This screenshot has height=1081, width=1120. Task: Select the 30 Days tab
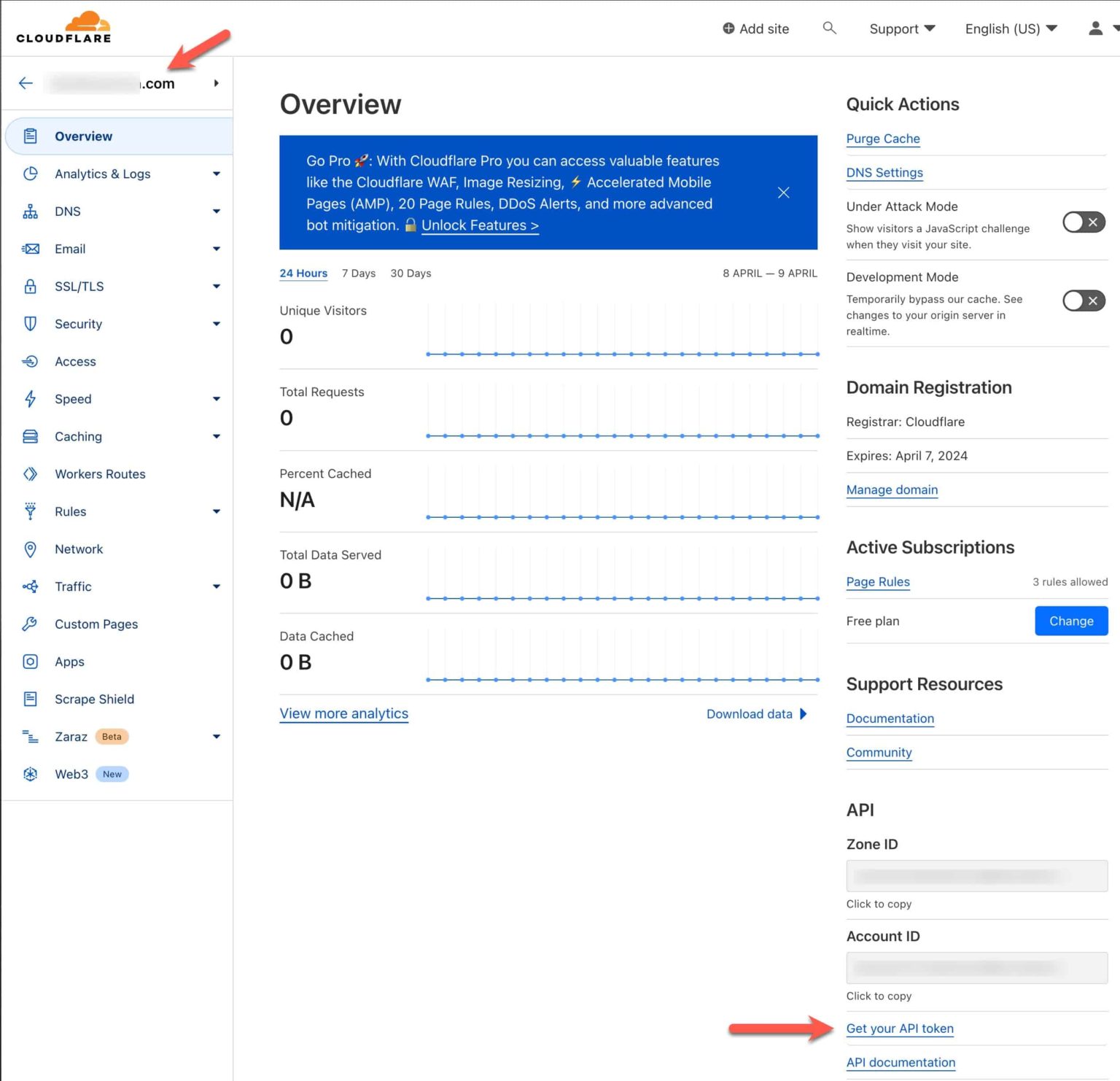(411, 274)
